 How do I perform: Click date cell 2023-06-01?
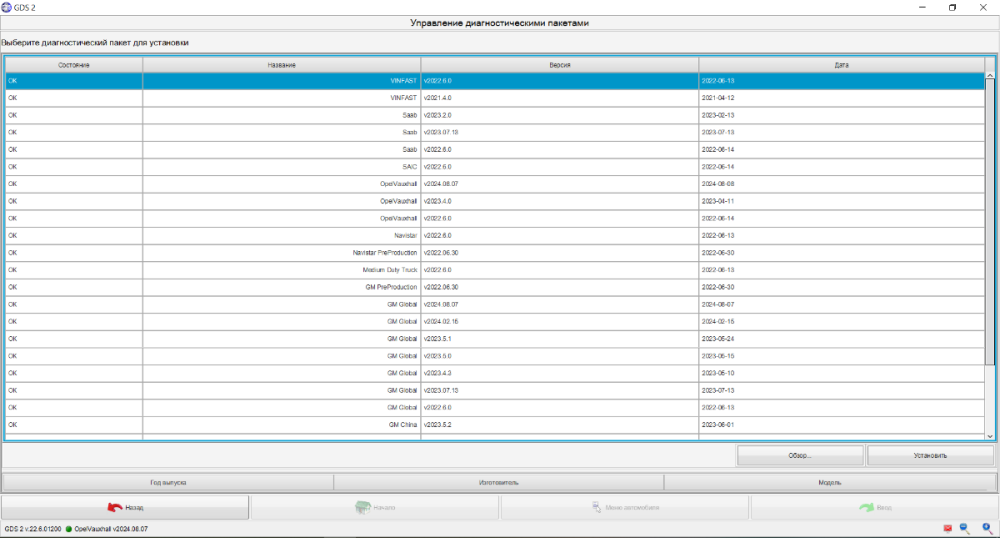842,425
